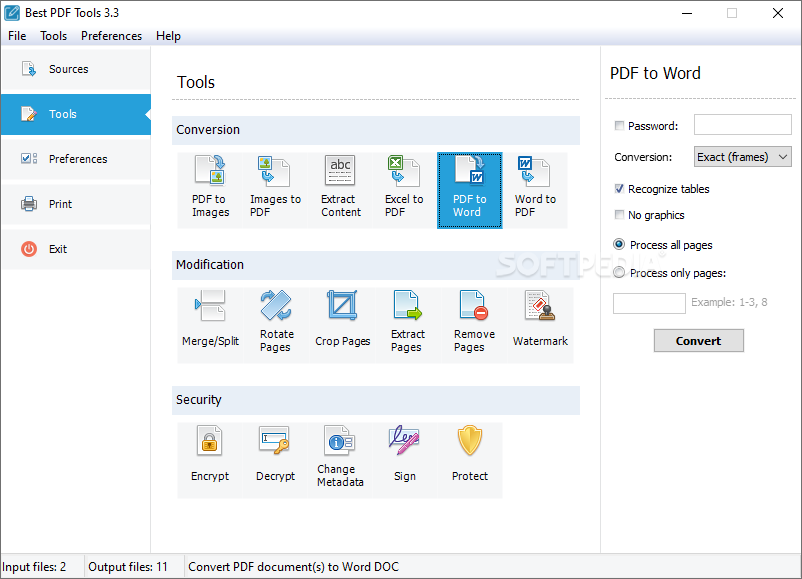Click Exit in the sidebar
This screenshot has width=802, height=579.
(76, 249)
